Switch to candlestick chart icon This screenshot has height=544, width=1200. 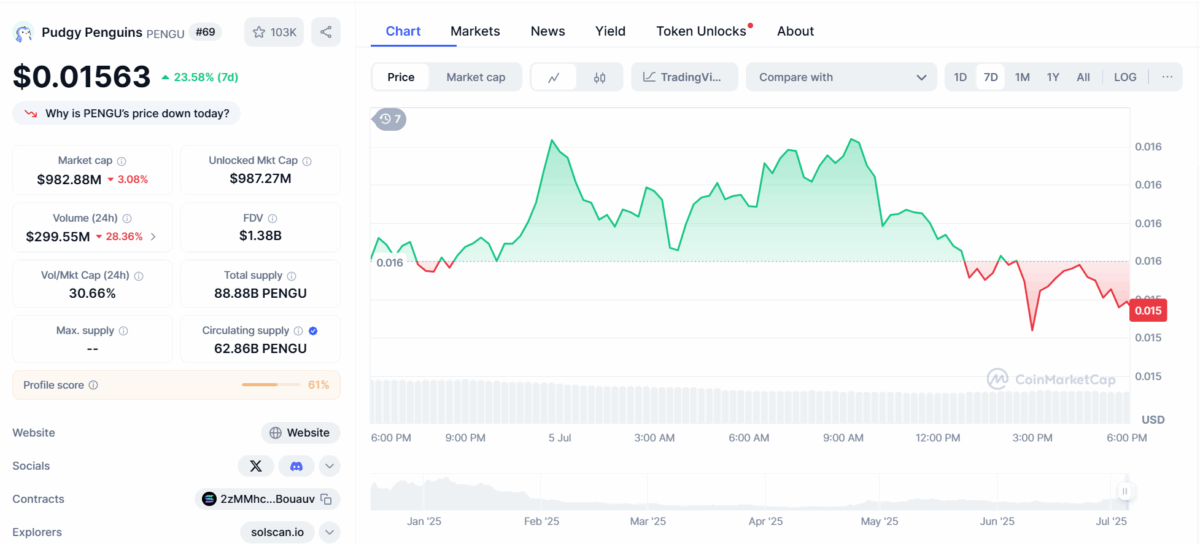click(x=600, y=77)
